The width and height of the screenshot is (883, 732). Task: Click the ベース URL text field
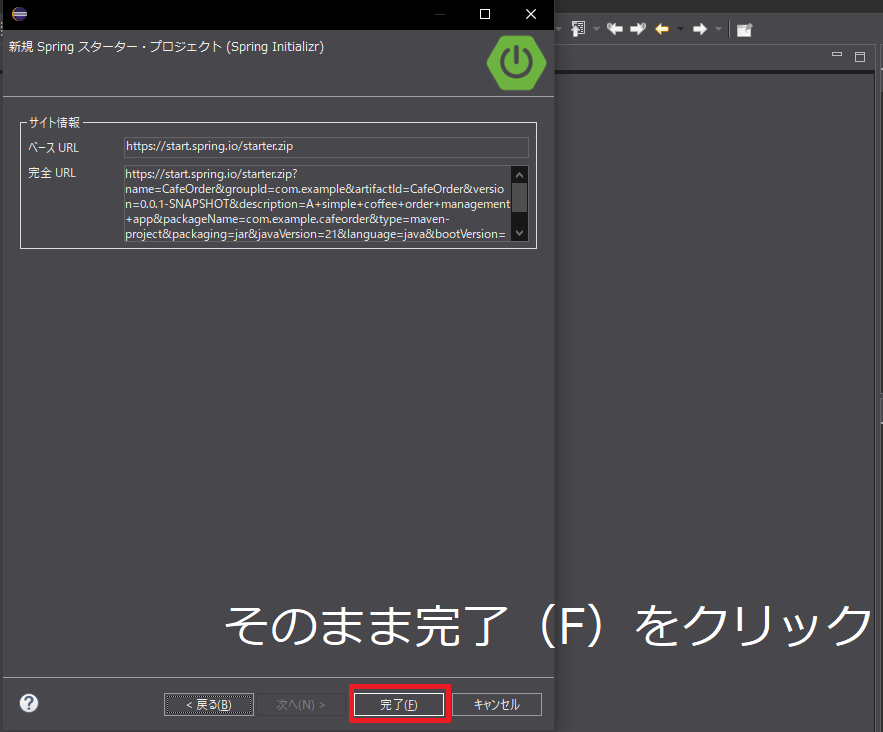pos(326,146)
